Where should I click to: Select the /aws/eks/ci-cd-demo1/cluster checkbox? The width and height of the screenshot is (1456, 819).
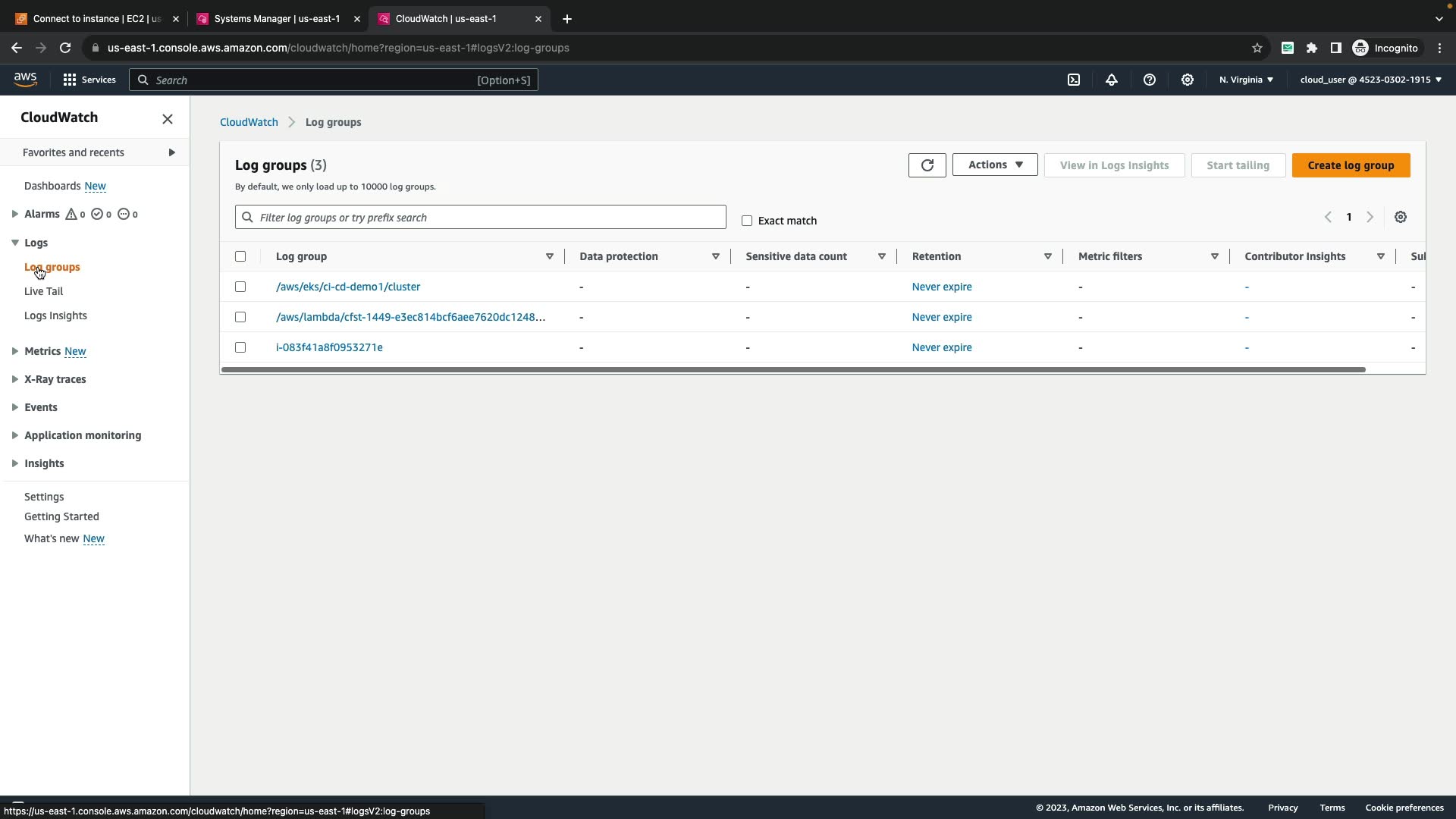pos(240,287)
